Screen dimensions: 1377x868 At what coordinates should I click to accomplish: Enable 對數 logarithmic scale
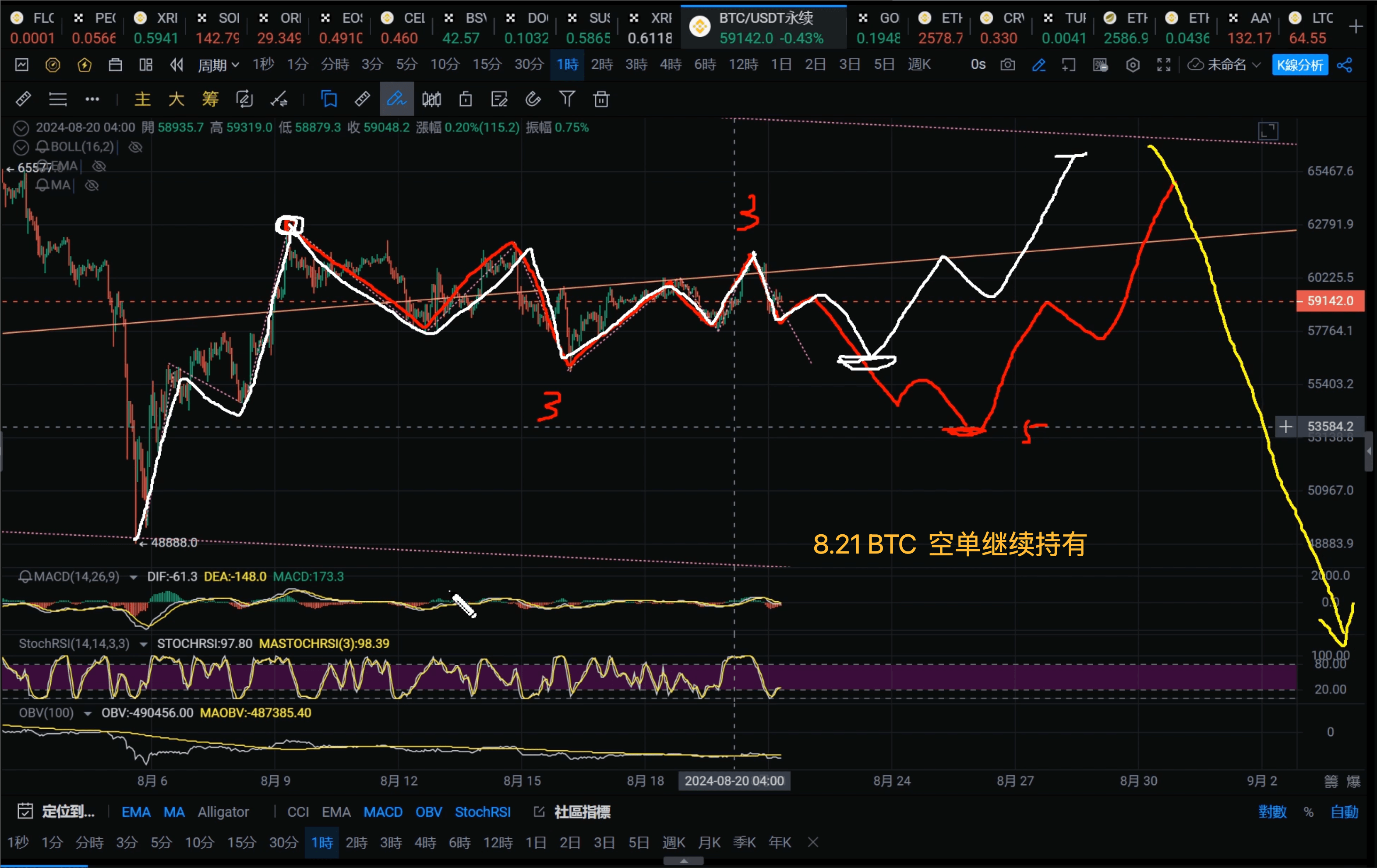click(x=1272, y=812)
